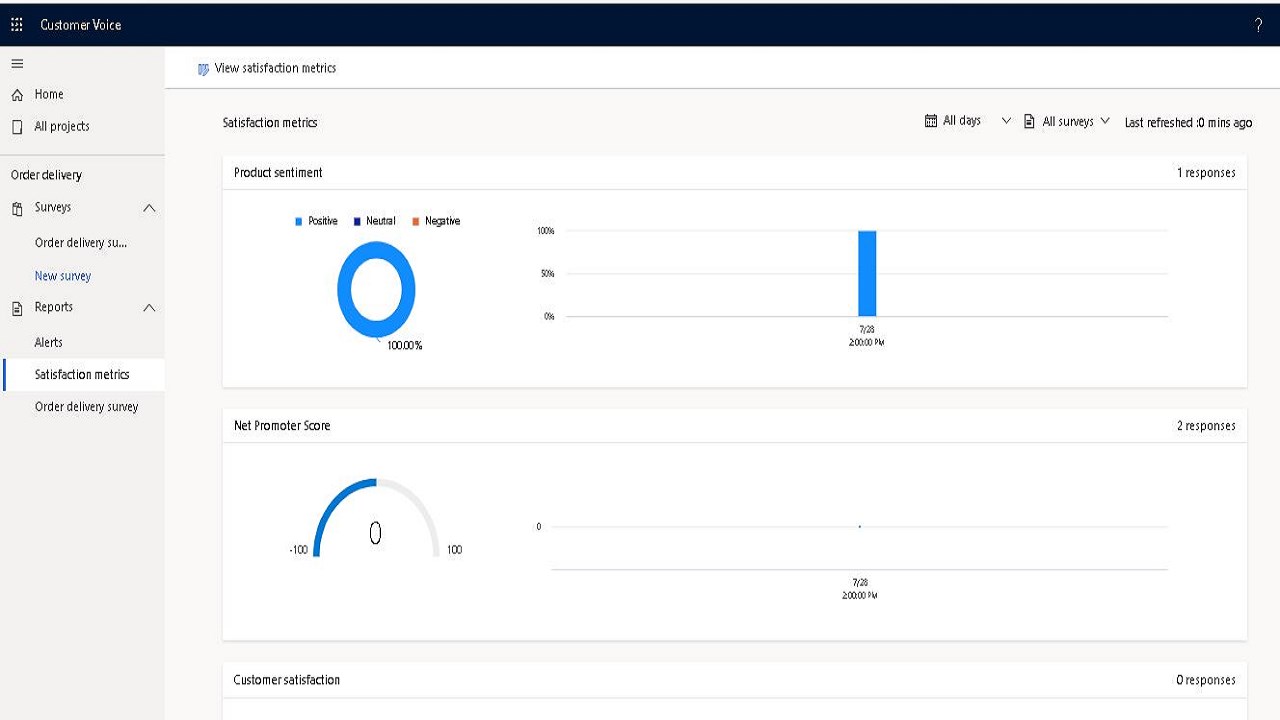Click the Satisfaction metrics page heading
The width and height of the screenshot is (1280, 720).
(270, 123)
